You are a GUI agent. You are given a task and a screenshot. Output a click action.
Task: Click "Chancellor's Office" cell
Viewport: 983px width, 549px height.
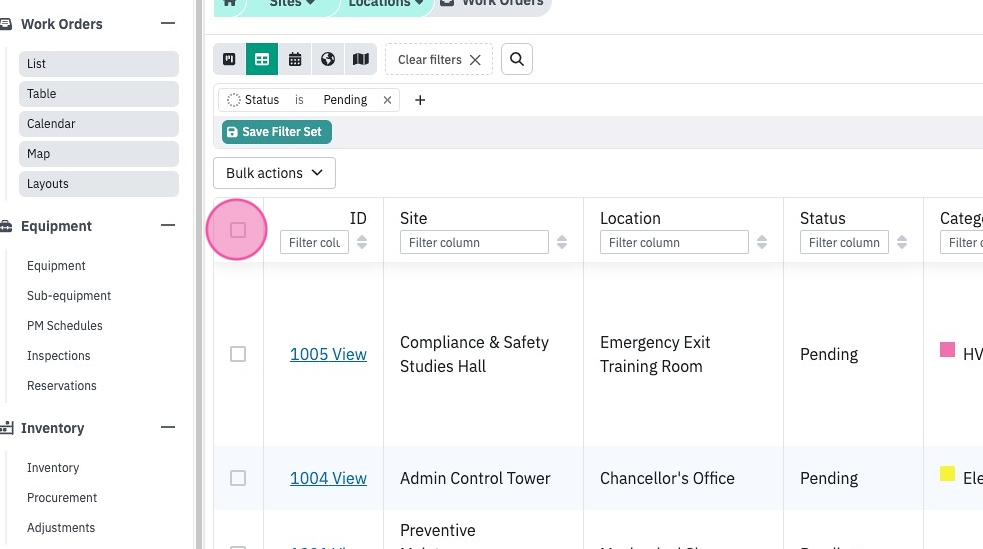tap(667, 478)
